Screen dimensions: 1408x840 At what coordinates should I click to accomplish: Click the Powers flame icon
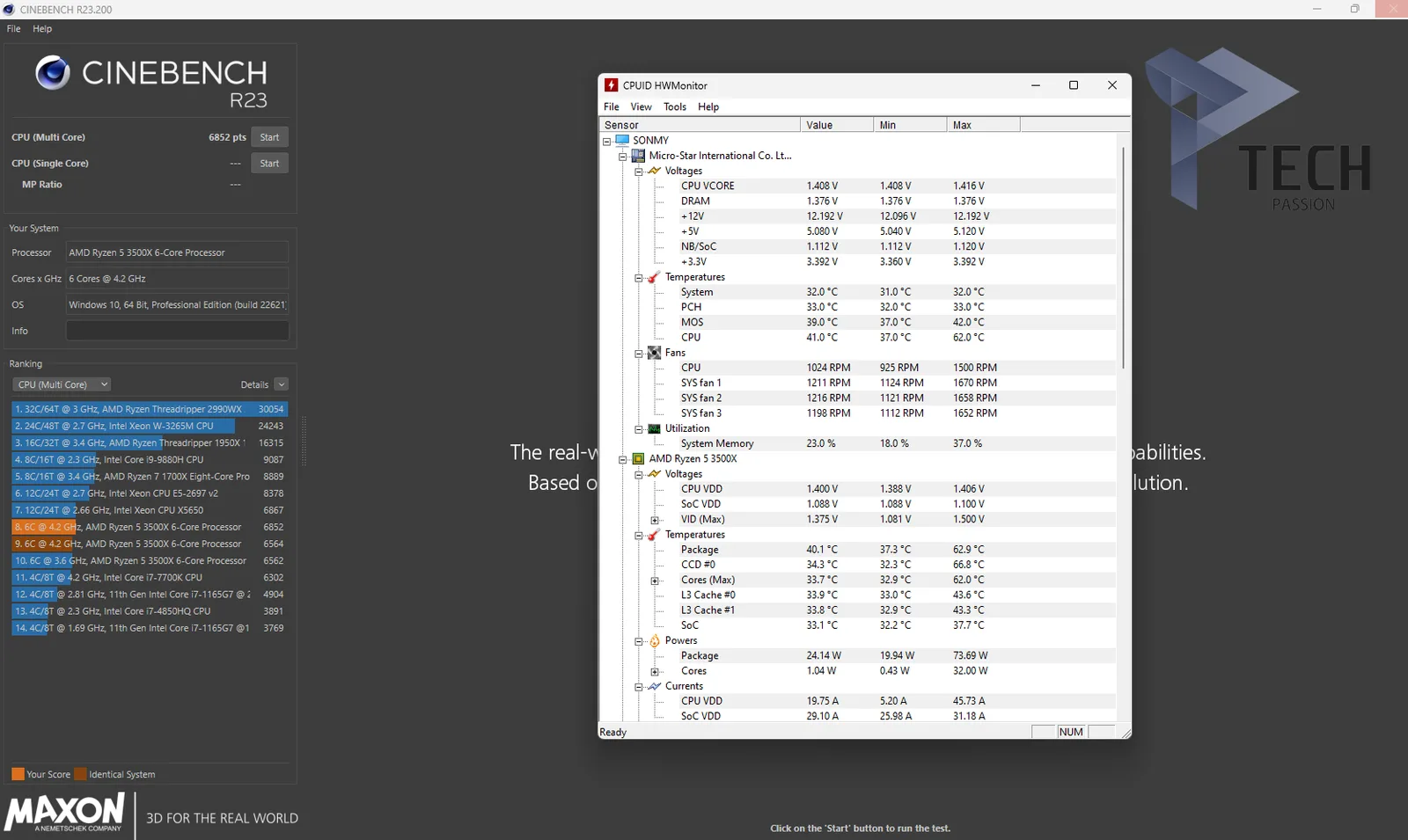(654, 640)
